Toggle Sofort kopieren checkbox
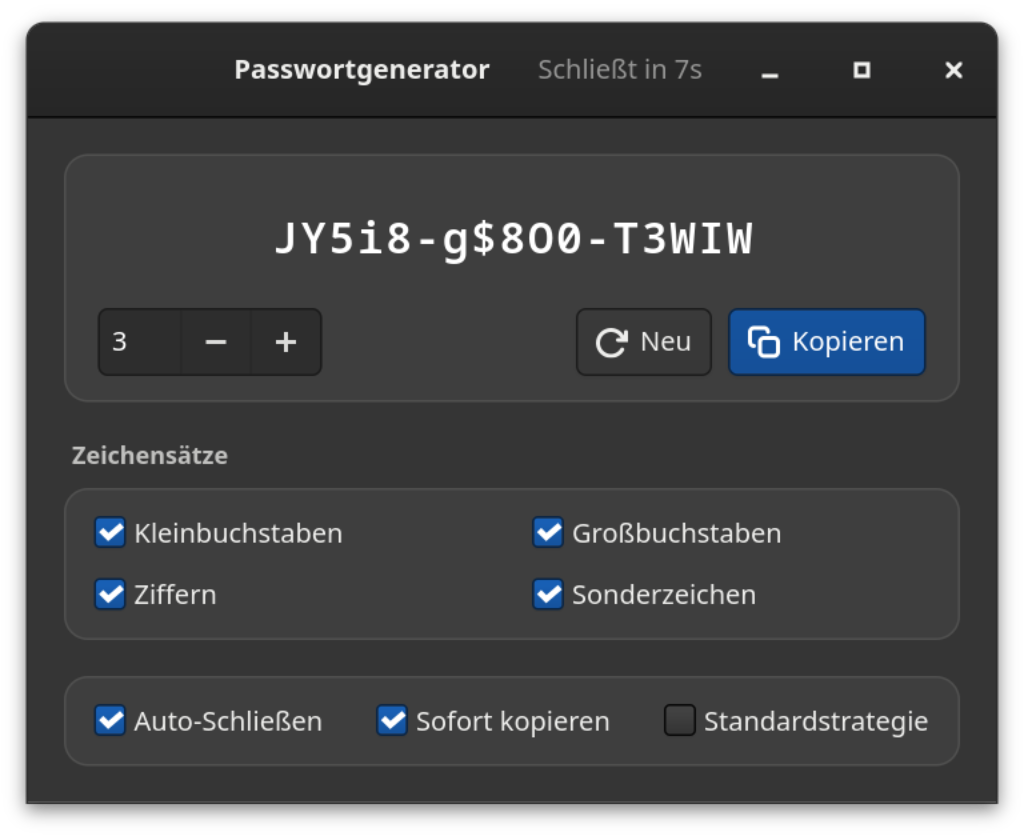 tap(392, 720)
